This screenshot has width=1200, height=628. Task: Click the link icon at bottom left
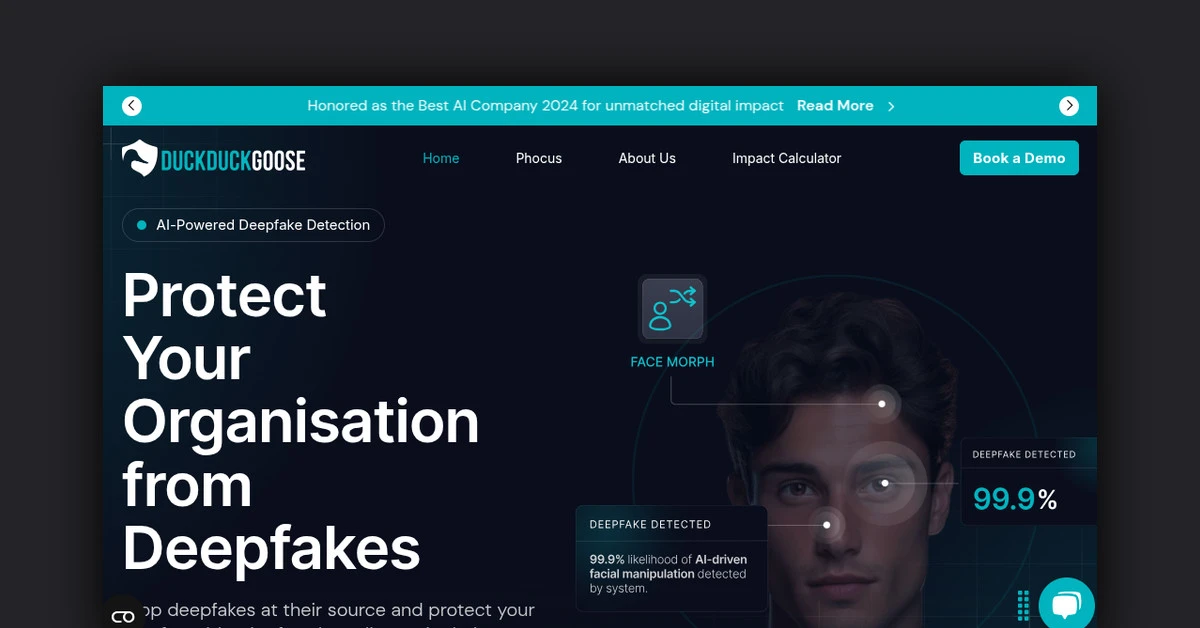tap(123, 616)
